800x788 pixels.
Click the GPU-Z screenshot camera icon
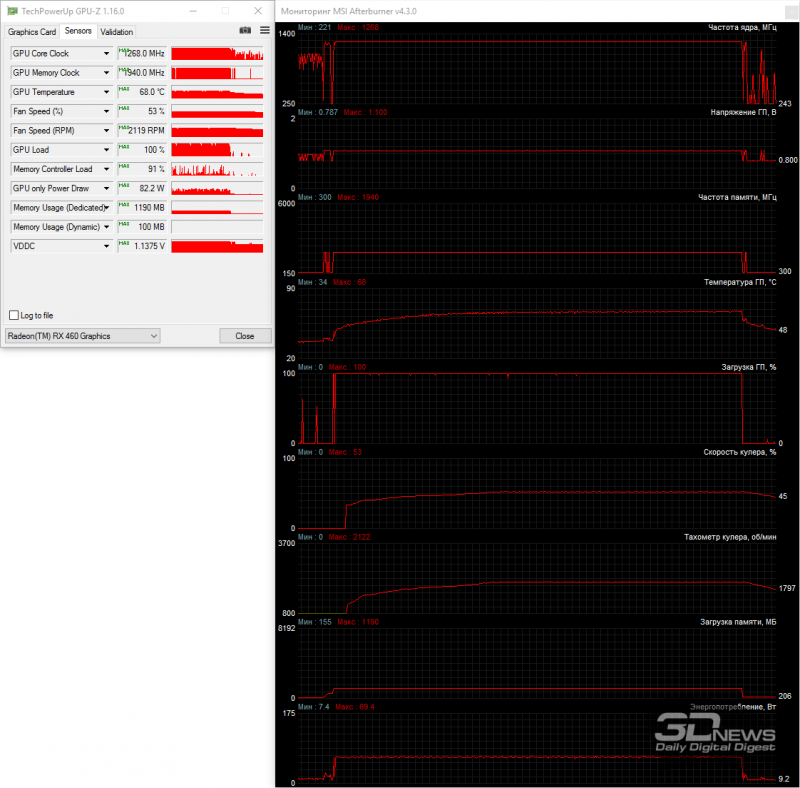pos(245,31)
